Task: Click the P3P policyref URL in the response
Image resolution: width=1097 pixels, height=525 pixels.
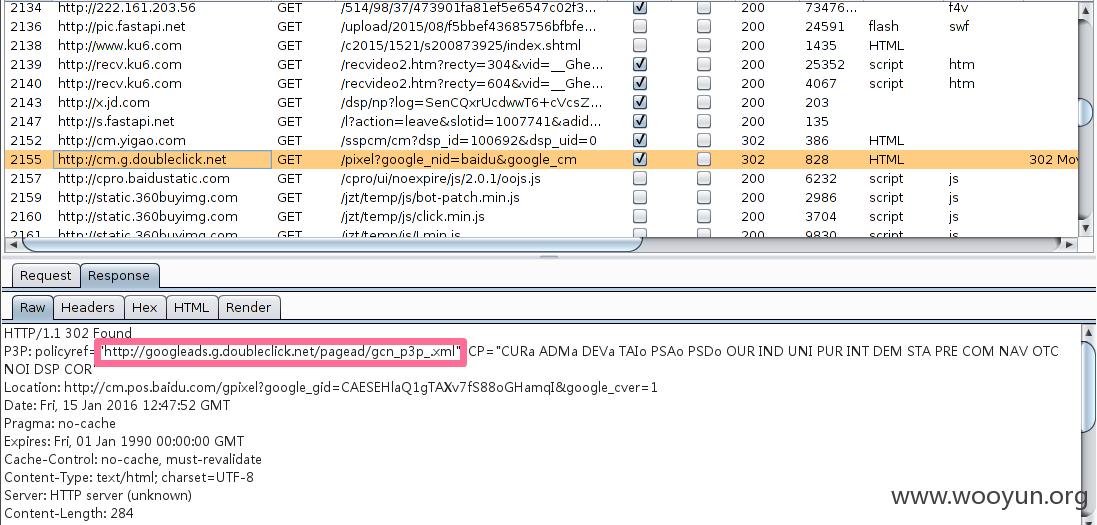Action: coord(281,351)
